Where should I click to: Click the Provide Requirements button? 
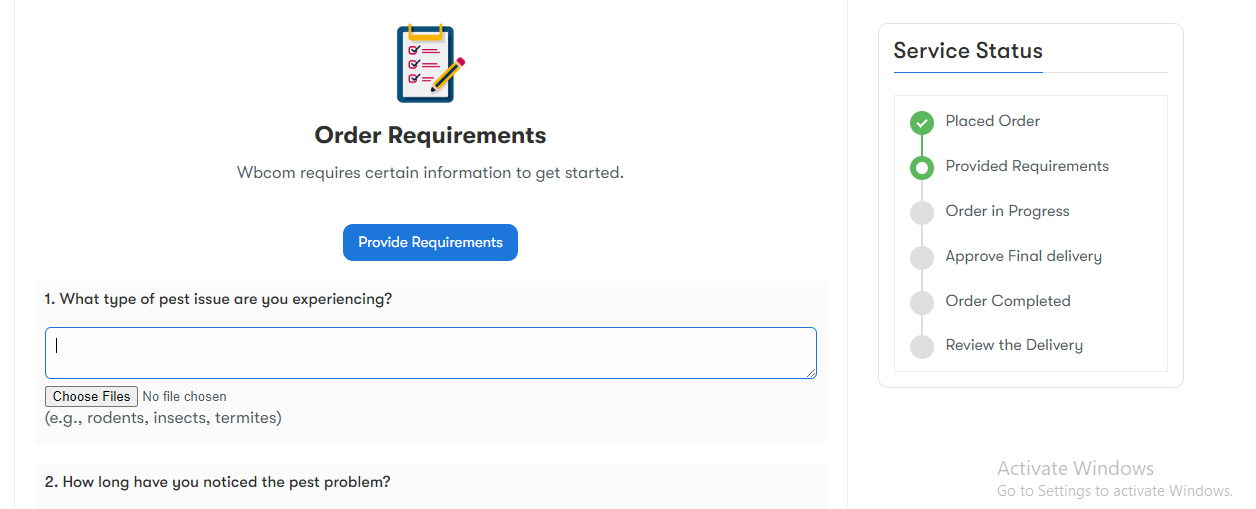point(430,243)
